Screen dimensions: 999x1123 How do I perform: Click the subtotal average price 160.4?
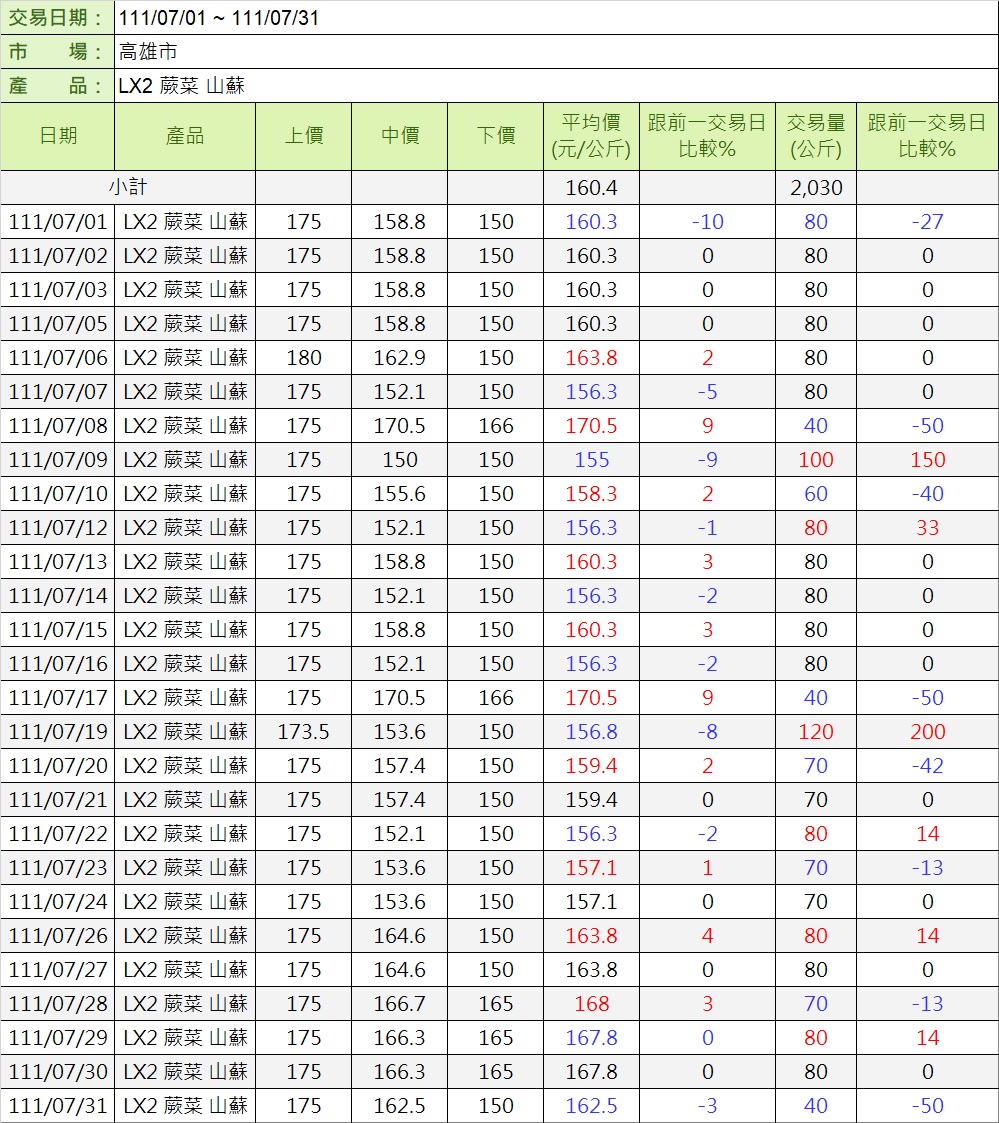coord(591,188)
